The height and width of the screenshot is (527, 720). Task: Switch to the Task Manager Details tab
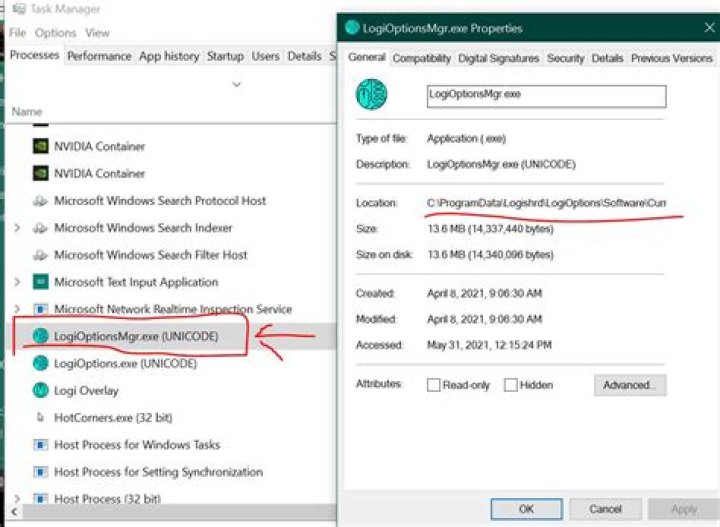304,56
